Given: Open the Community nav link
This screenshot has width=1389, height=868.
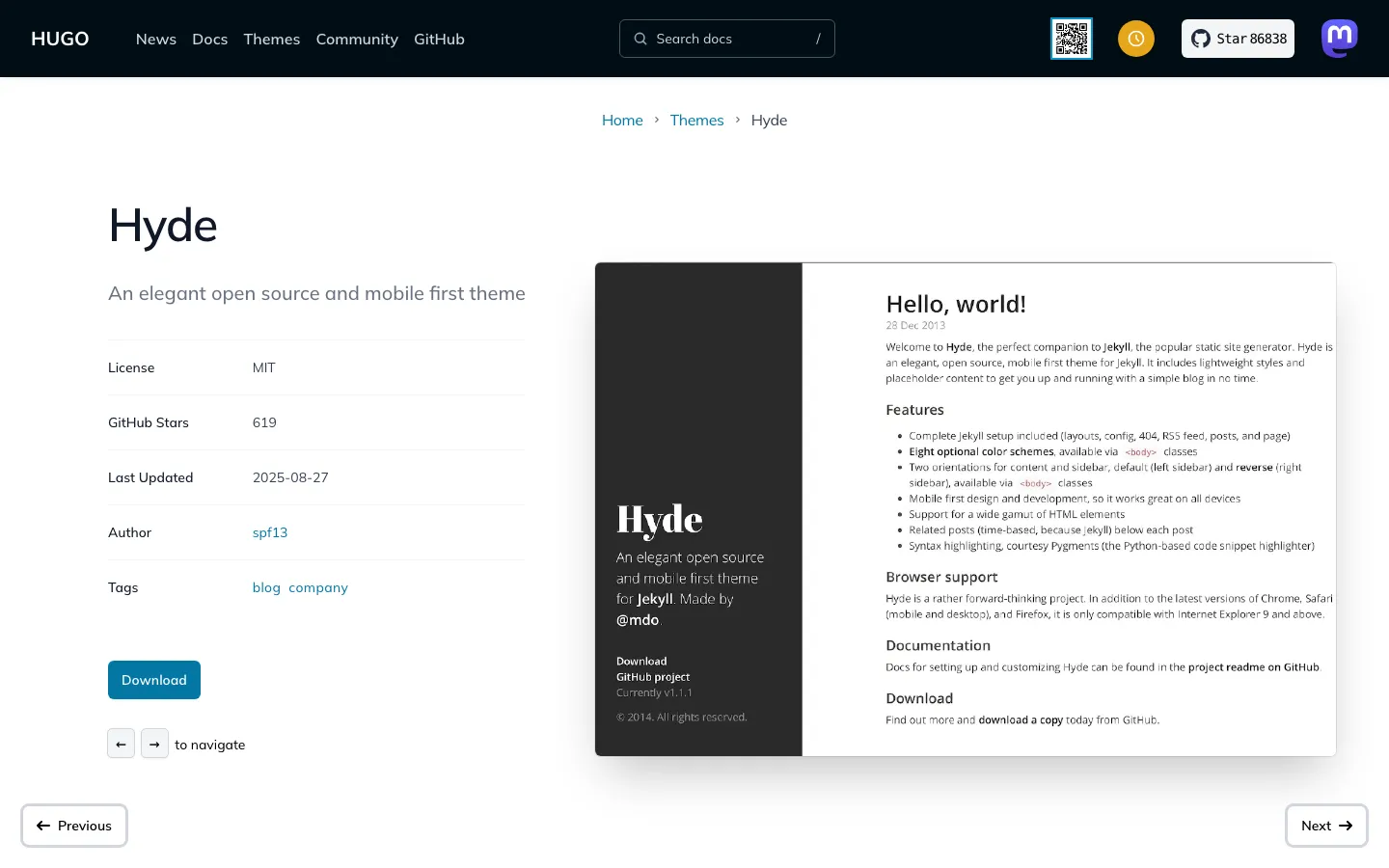Looking at the screenshot, I should click(x=357, y=39).
